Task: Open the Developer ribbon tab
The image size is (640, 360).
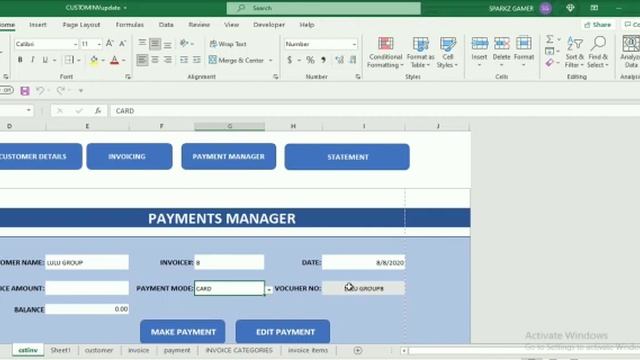Action: [269, 25]
